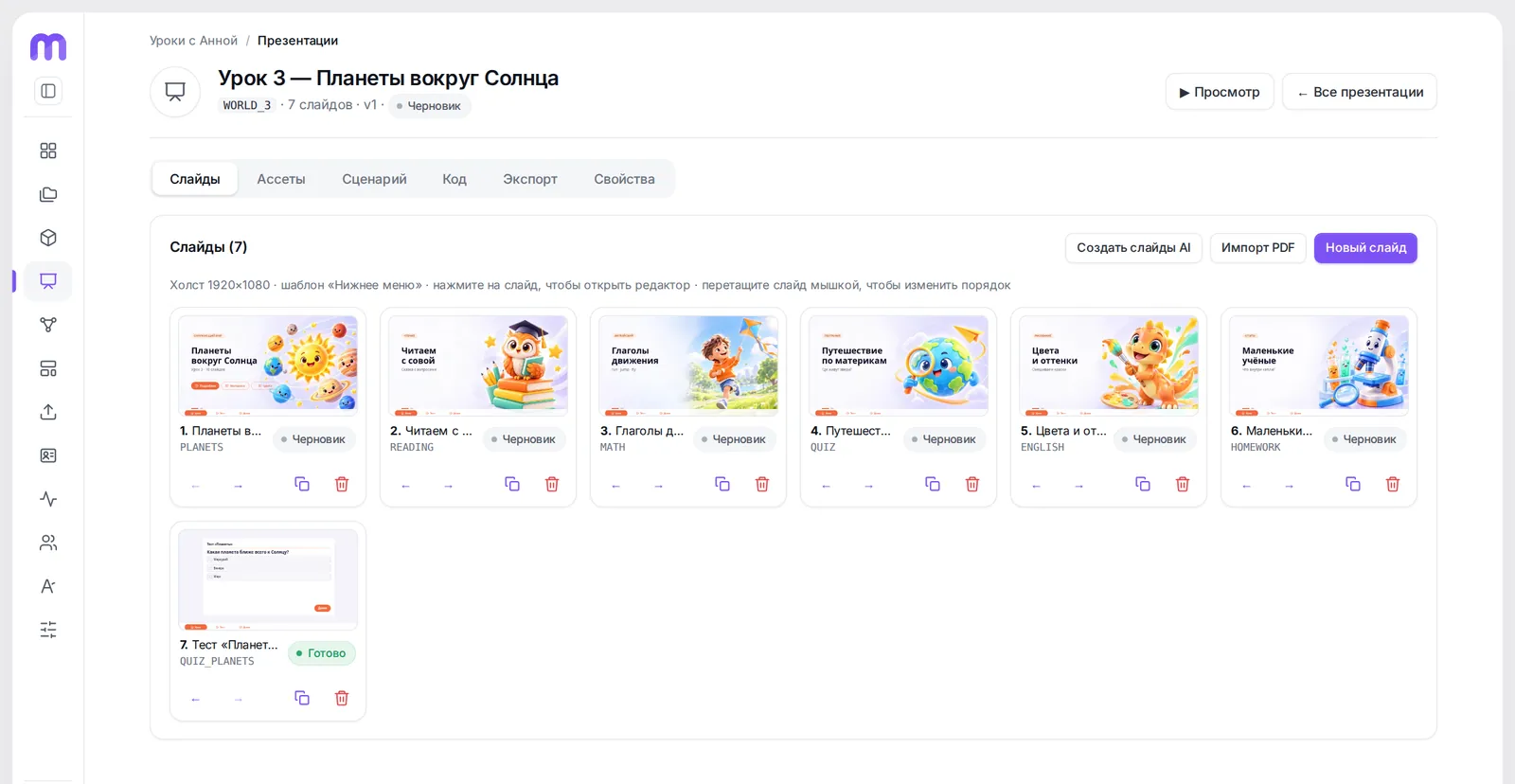Open the Экспорт tab
The width and height of the screenshot is (1515, 784).
[x=530, y=179]
